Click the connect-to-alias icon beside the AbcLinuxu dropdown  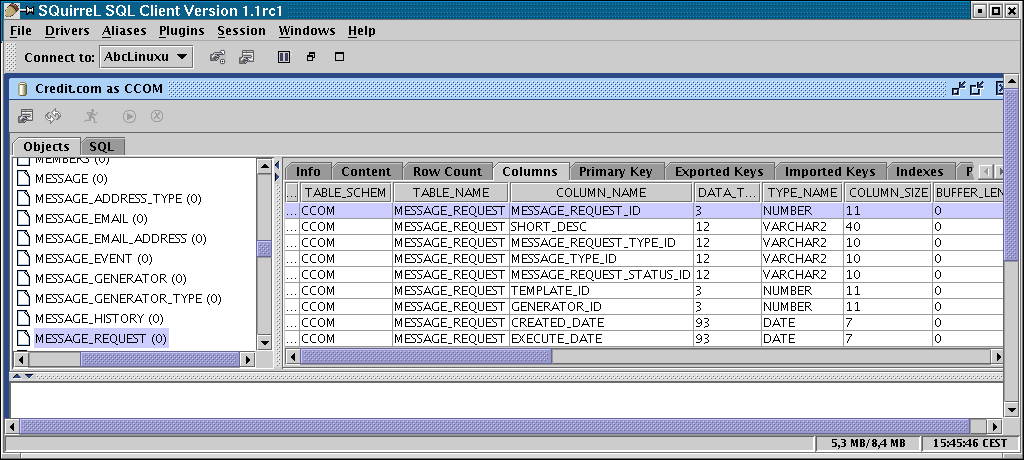(x=217, y=57)
